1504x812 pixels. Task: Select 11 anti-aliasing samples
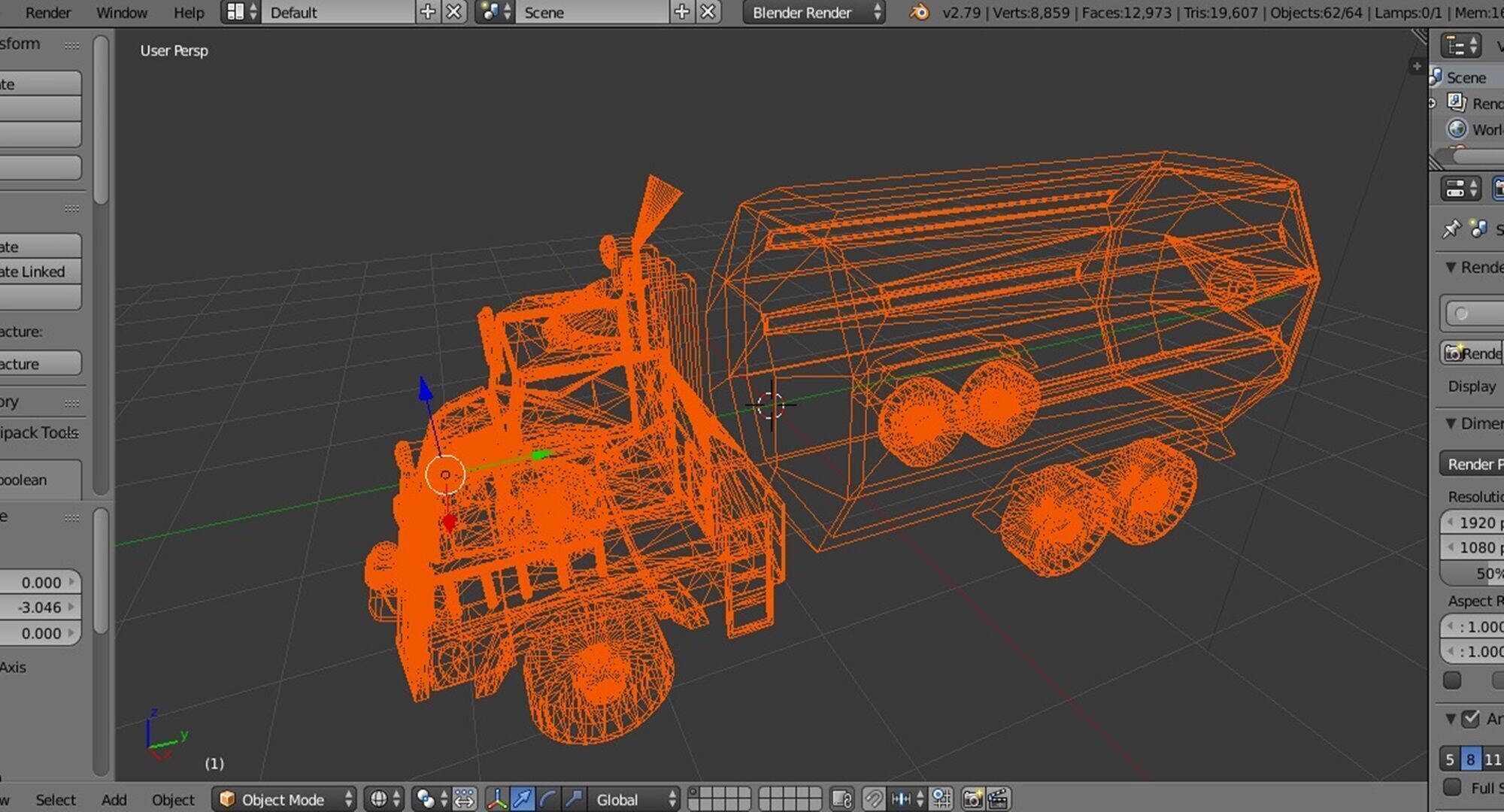1493,759
